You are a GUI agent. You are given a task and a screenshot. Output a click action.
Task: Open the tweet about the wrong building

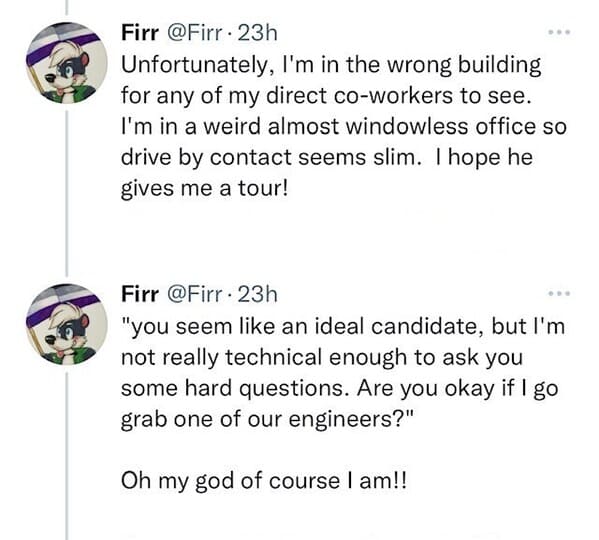[343, 126]
